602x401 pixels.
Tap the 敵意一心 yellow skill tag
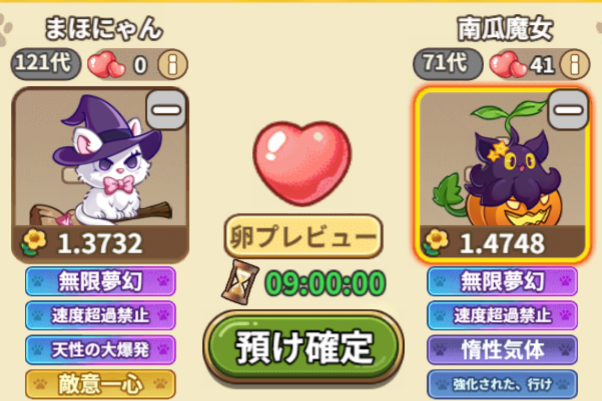pyautogui.click(x=101, y=384)
